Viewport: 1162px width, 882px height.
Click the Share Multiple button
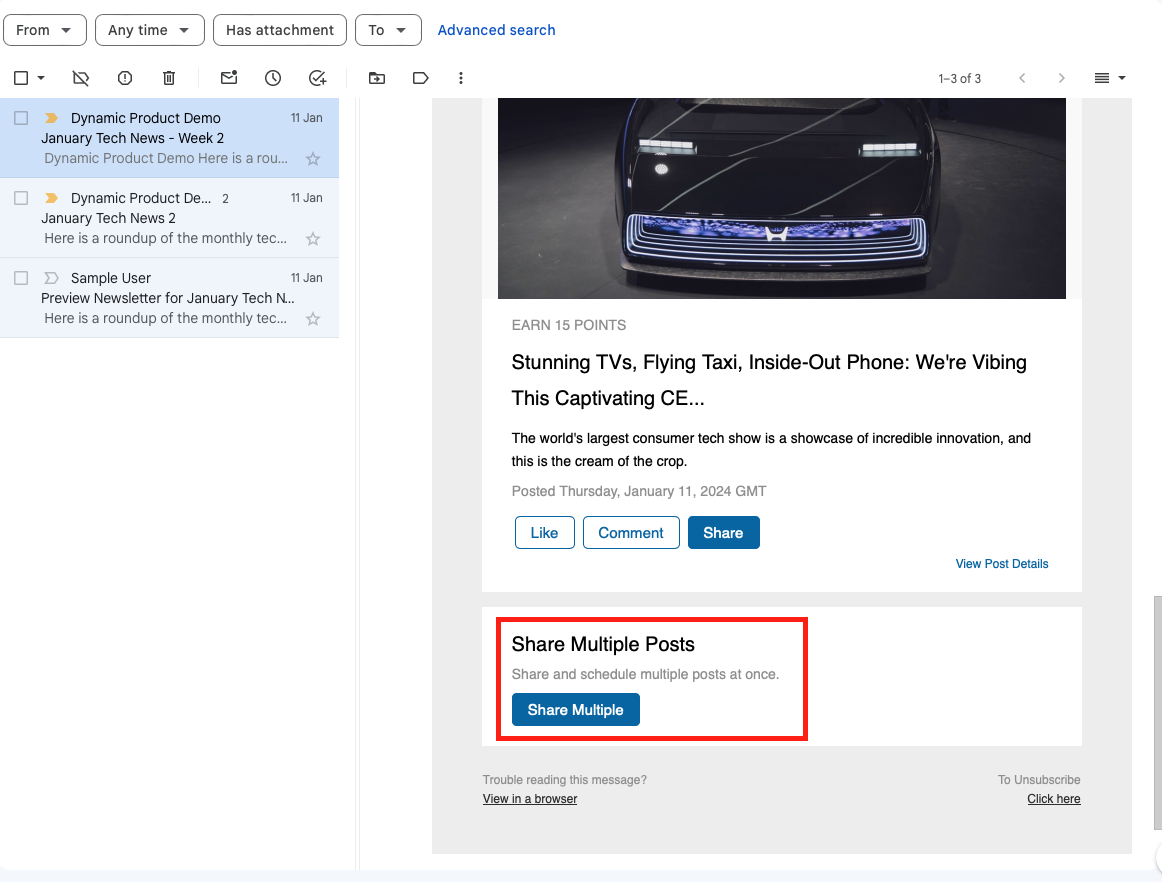(576, 710)
